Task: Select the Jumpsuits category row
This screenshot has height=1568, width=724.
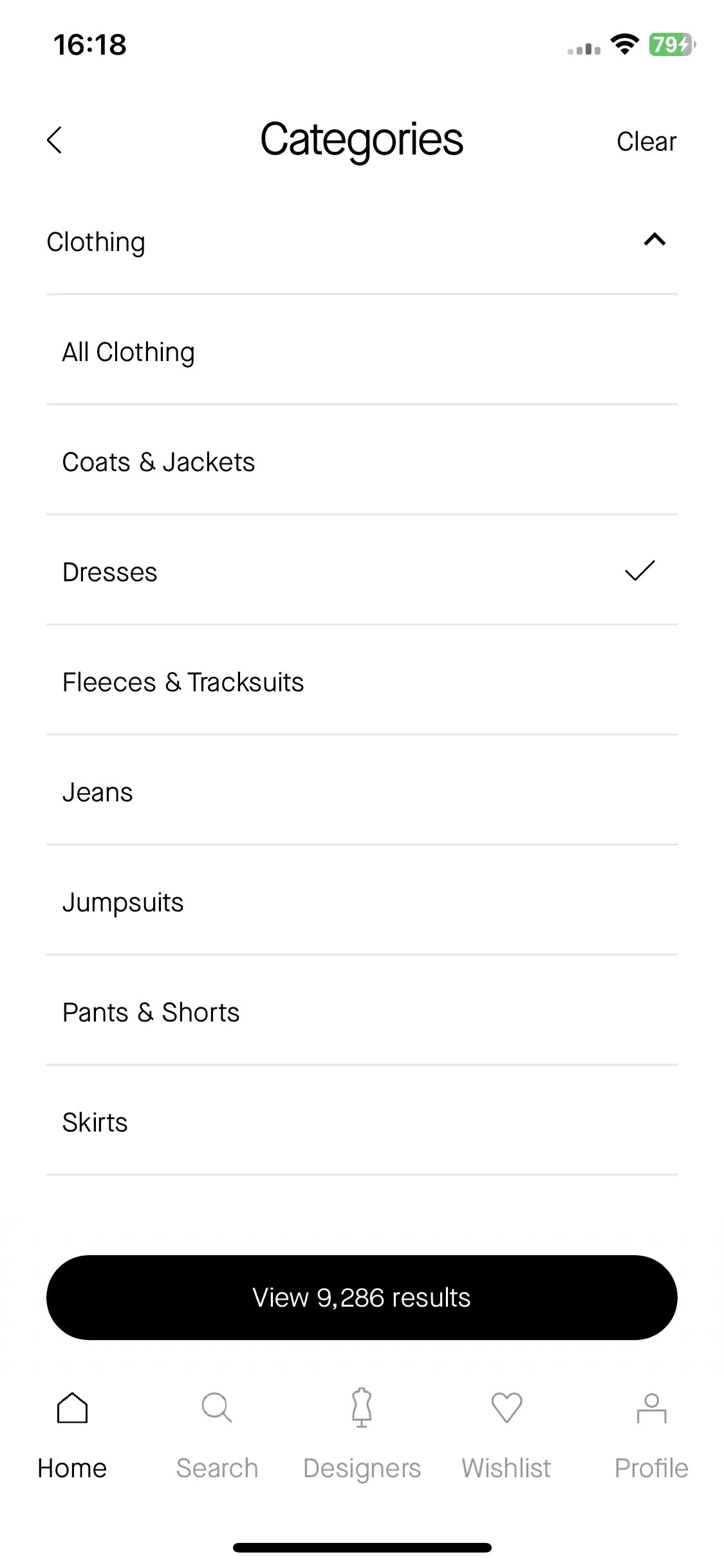Action: (362, 901)
